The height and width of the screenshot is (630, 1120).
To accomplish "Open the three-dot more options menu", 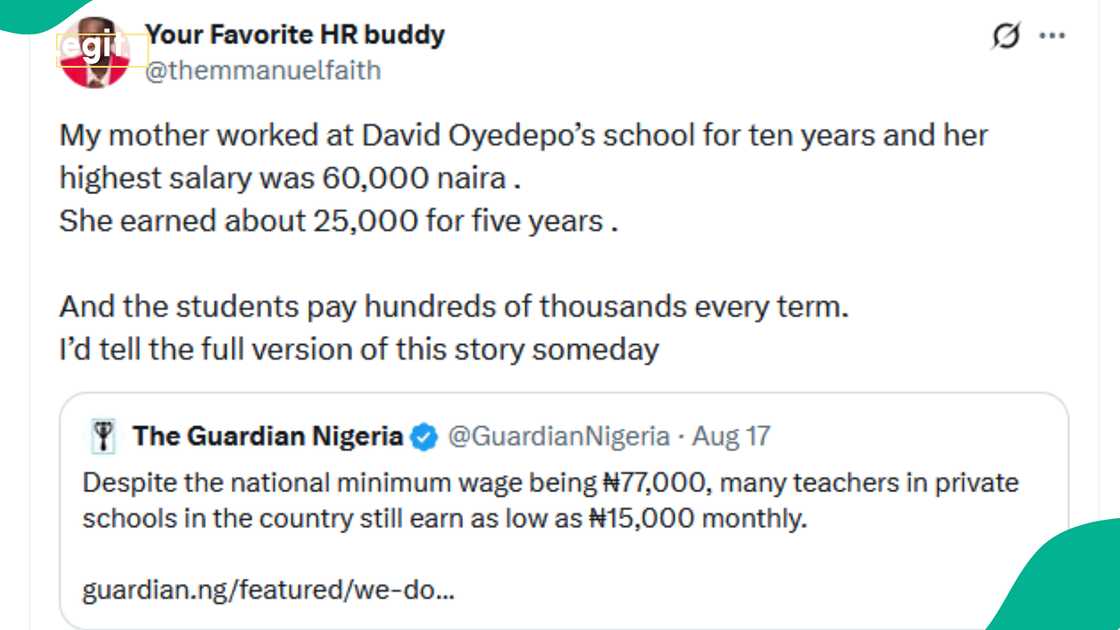I will tap(1052, 37).
